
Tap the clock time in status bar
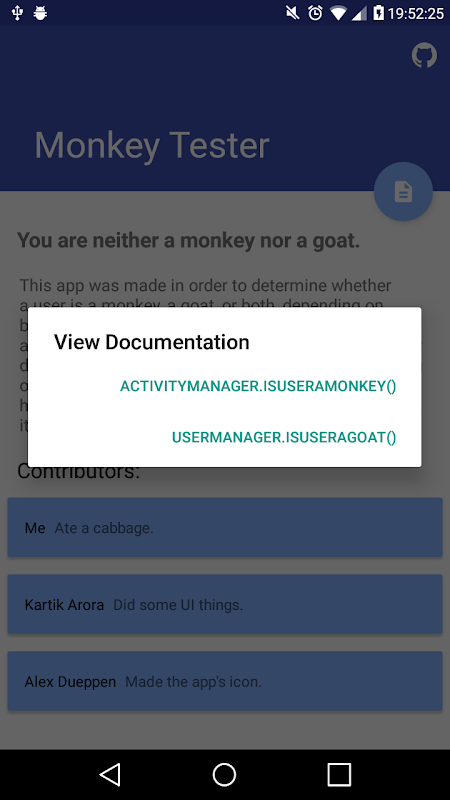pyautogui.click(x=415, y=13)
